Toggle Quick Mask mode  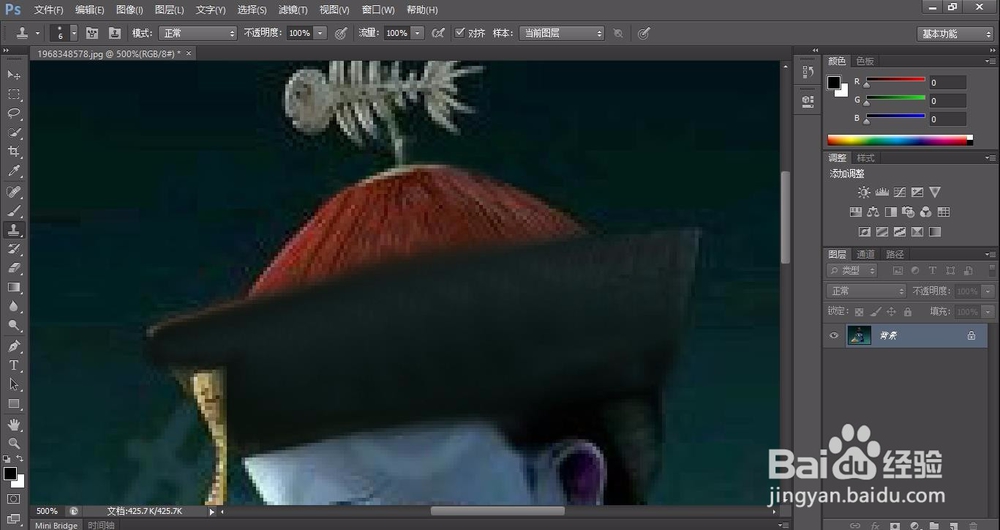13,499
